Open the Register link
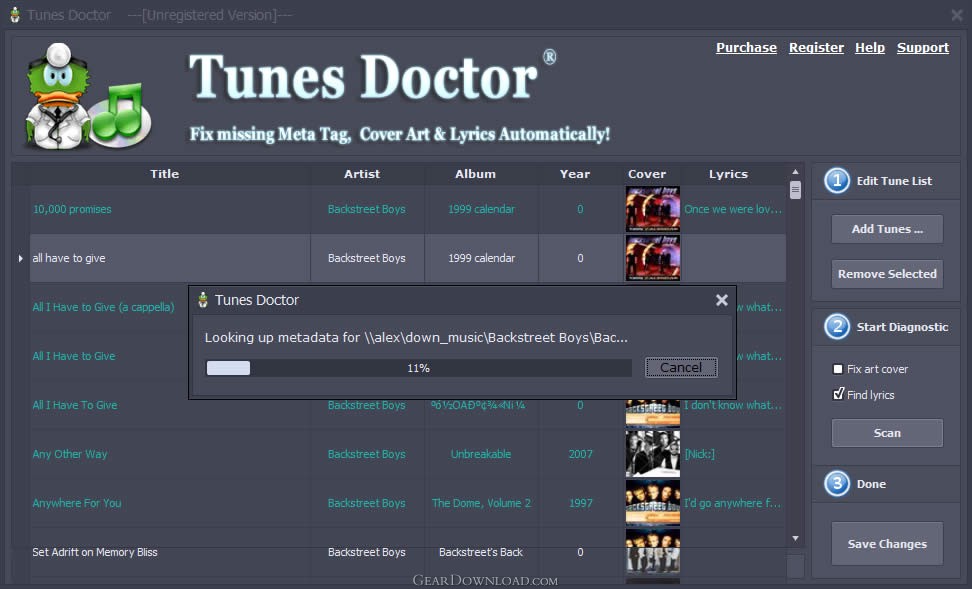Screen dimensions: 972x589 tap(816, 48)
